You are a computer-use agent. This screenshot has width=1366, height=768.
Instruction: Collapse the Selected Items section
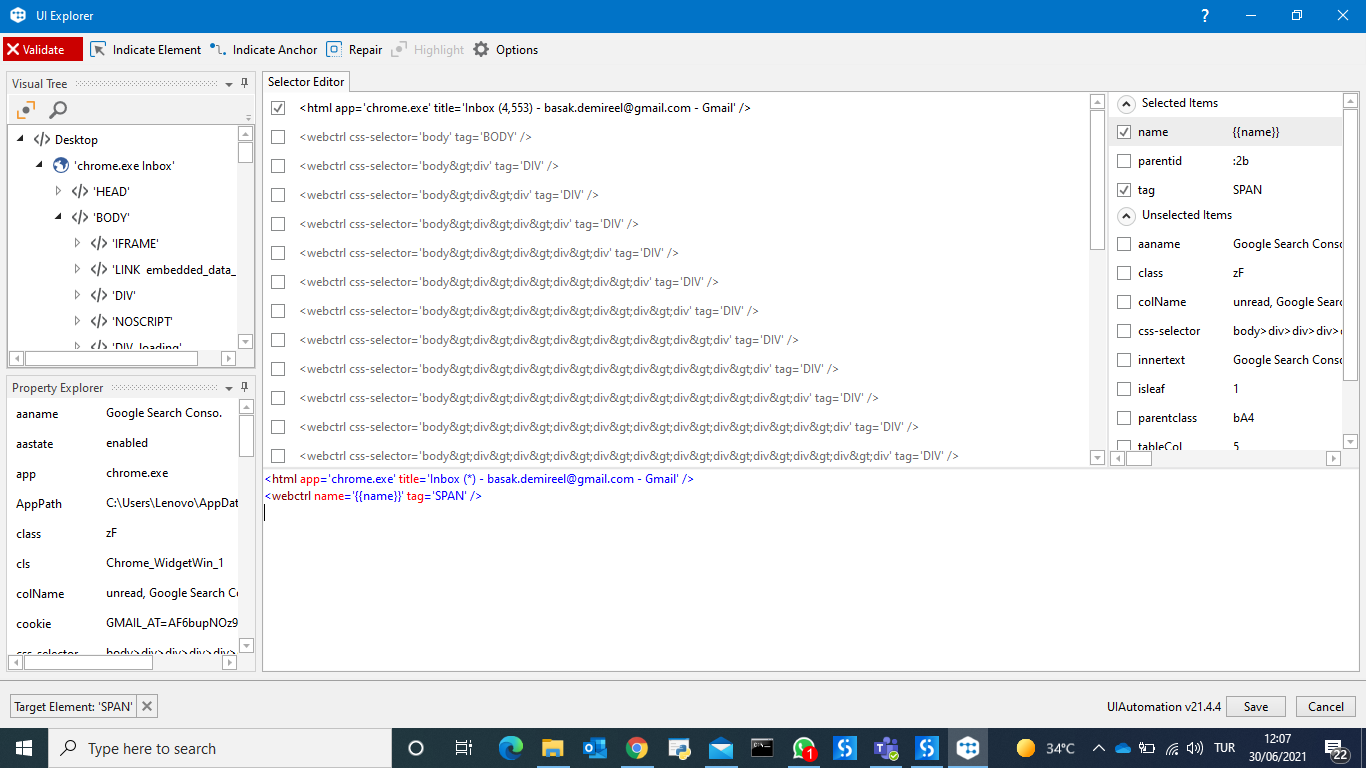click(1126, 103)
